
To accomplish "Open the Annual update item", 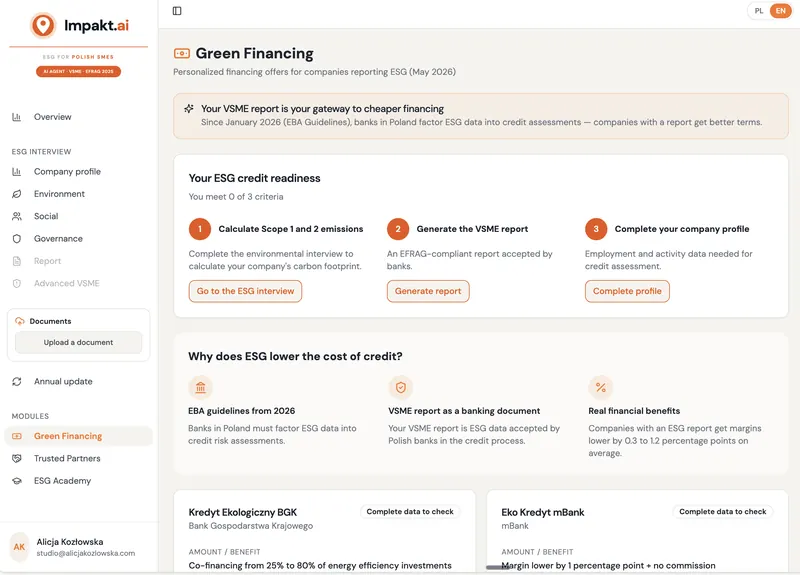I will 79,382.
